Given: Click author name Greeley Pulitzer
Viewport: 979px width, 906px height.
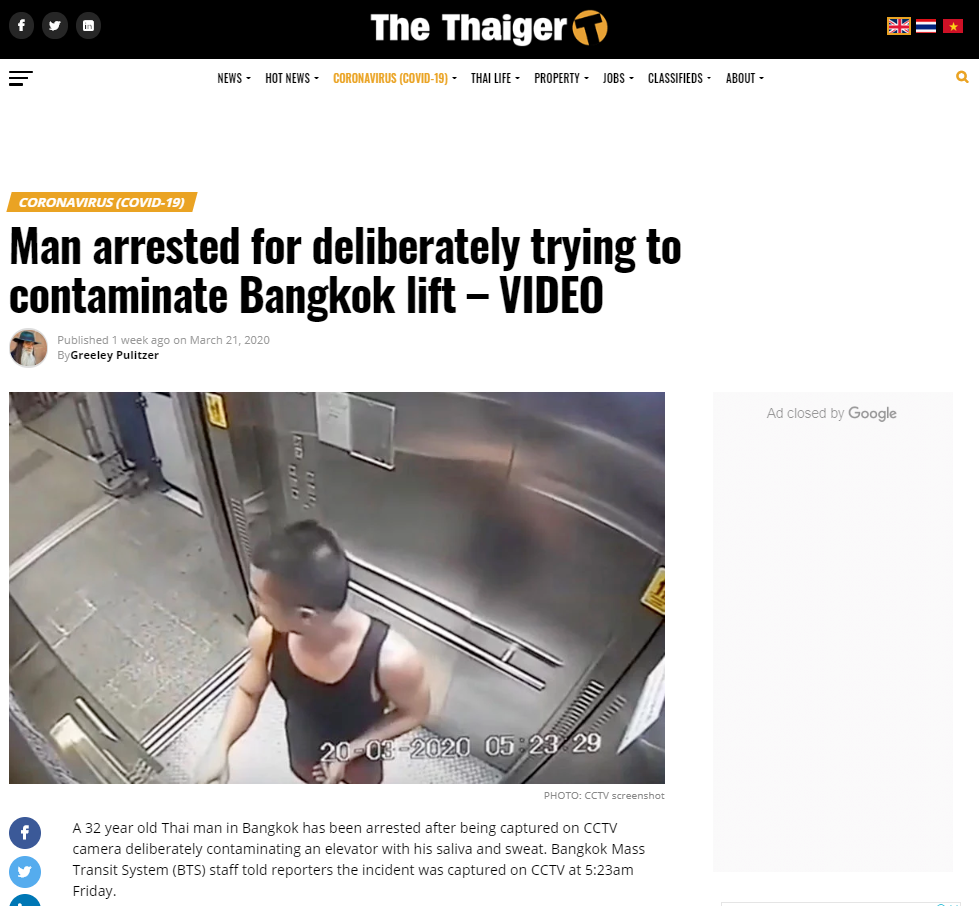Looking at the screenshot, I should coord(114,355).
